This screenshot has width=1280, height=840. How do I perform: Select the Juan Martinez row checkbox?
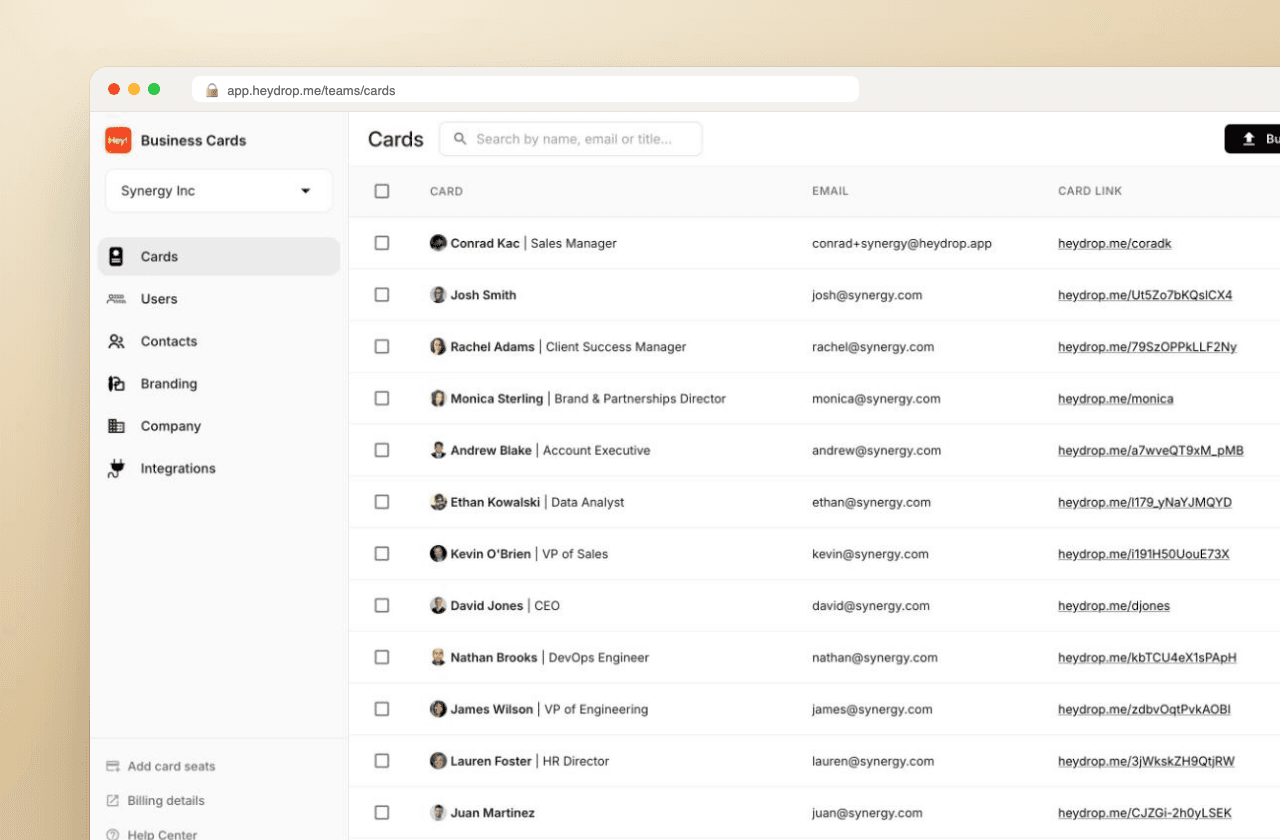(x=382, y=813)
